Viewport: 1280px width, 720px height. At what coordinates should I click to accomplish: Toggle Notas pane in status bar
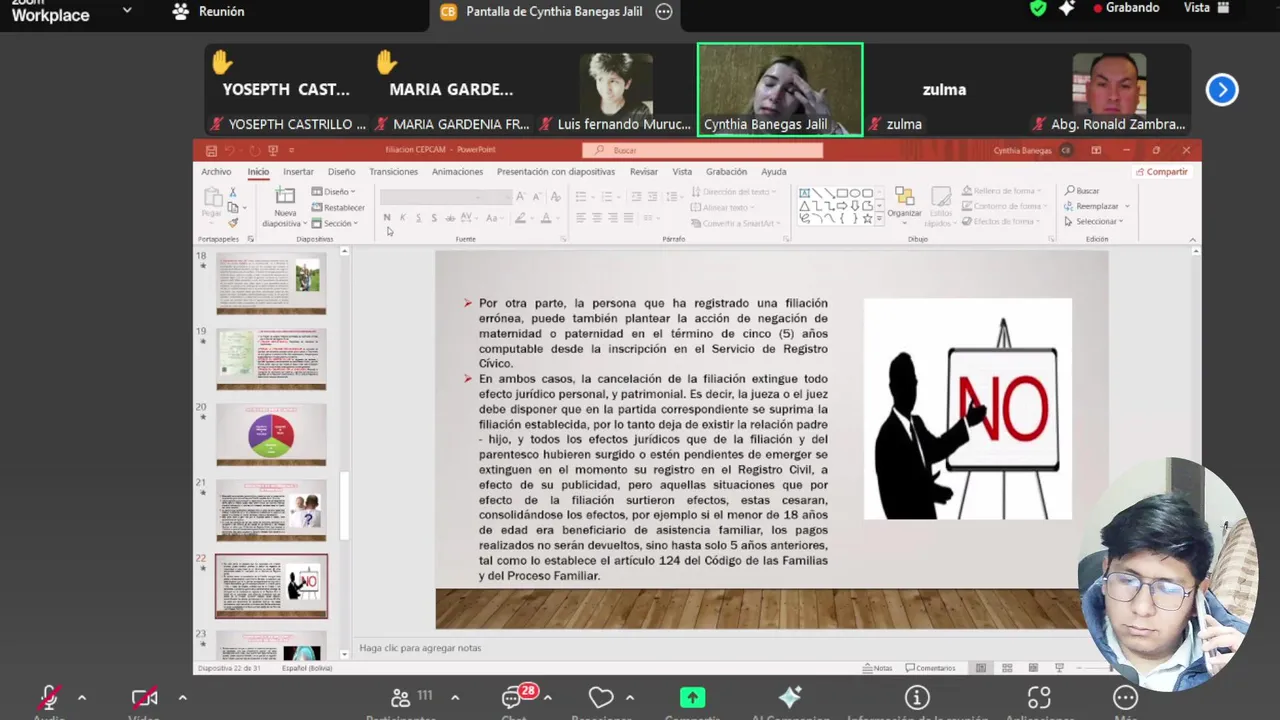tap(878, 668)
